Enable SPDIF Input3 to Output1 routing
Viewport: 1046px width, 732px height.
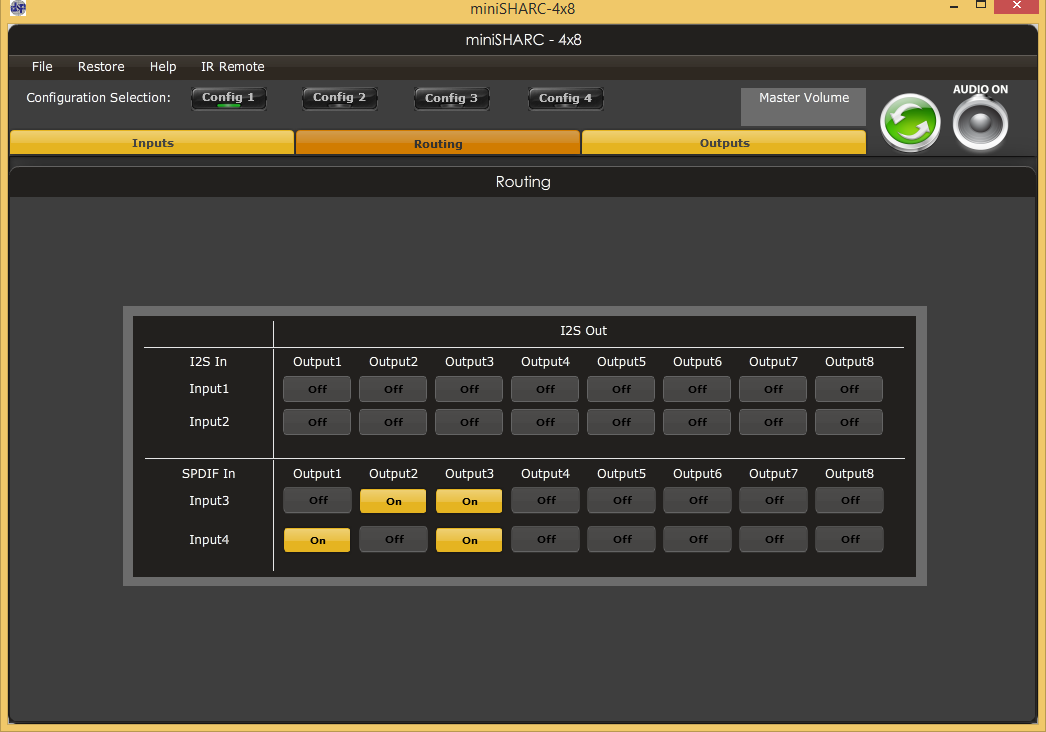click(x=318, y=500)
